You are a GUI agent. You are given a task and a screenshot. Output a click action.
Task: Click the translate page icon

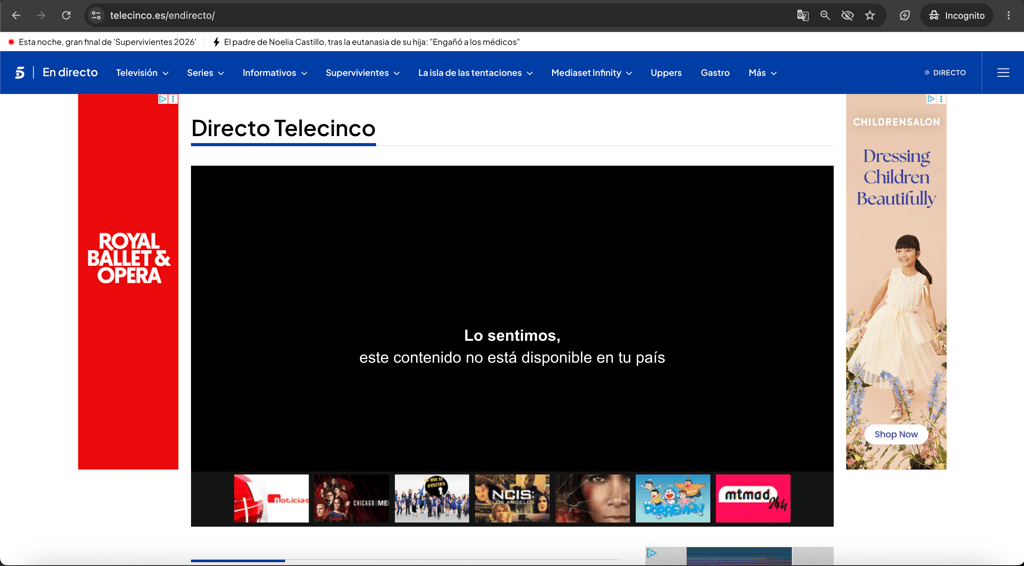(x=803, y=15)
